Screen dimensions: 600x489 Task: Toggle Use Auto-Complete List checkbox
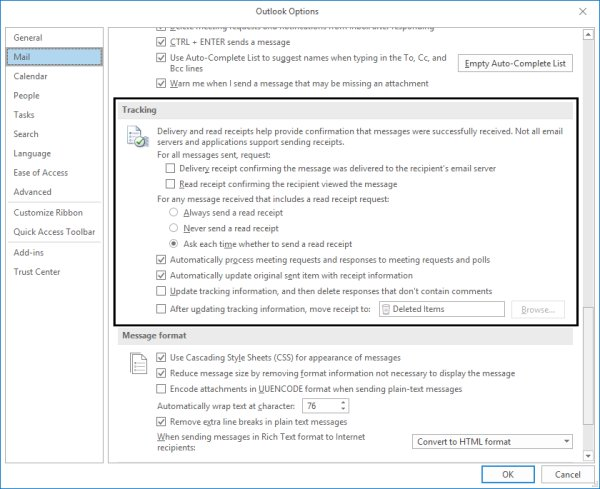click(161, 58)
